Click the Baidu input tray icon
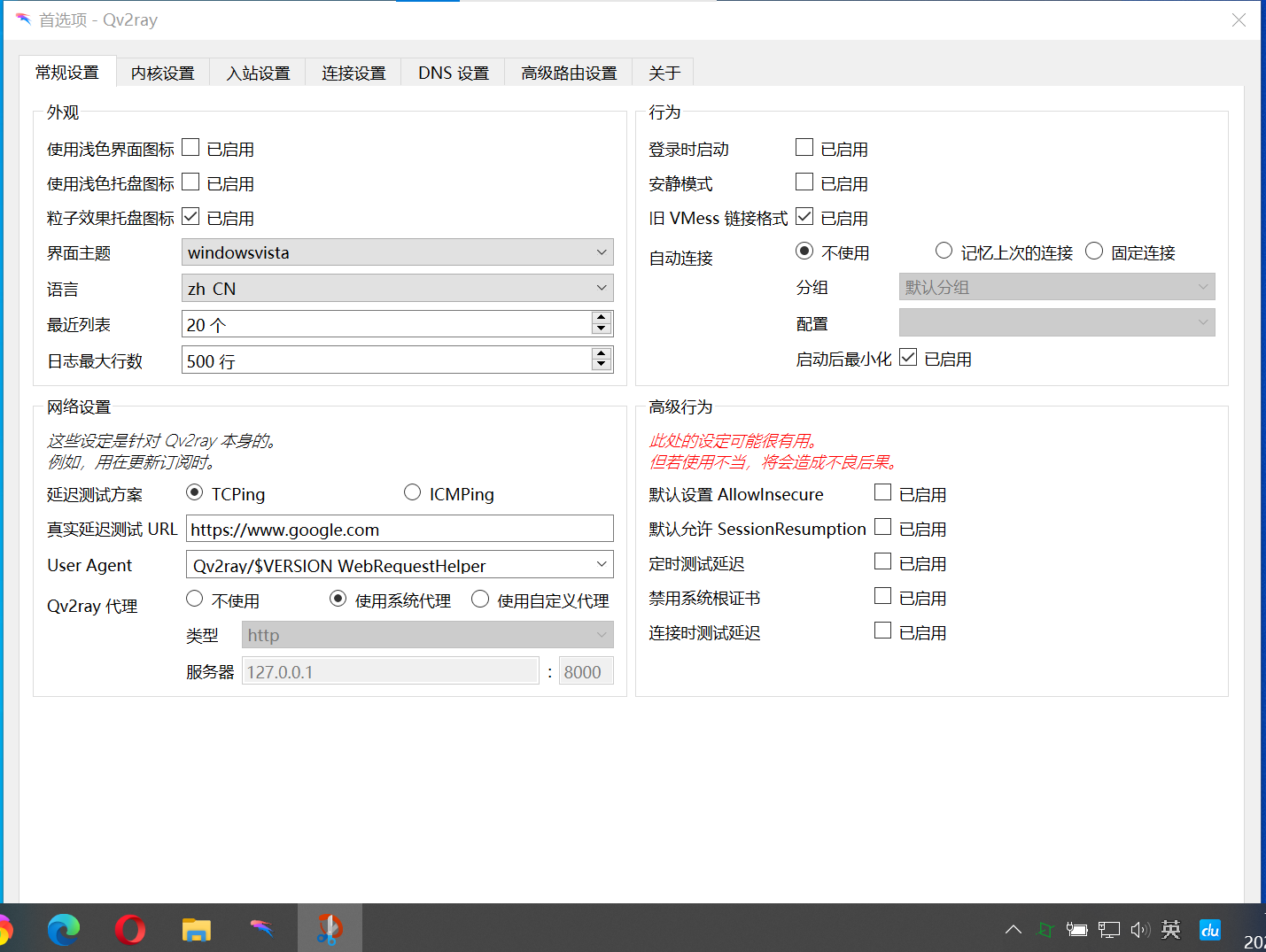1266x952 pixels. click(1210, 929)
